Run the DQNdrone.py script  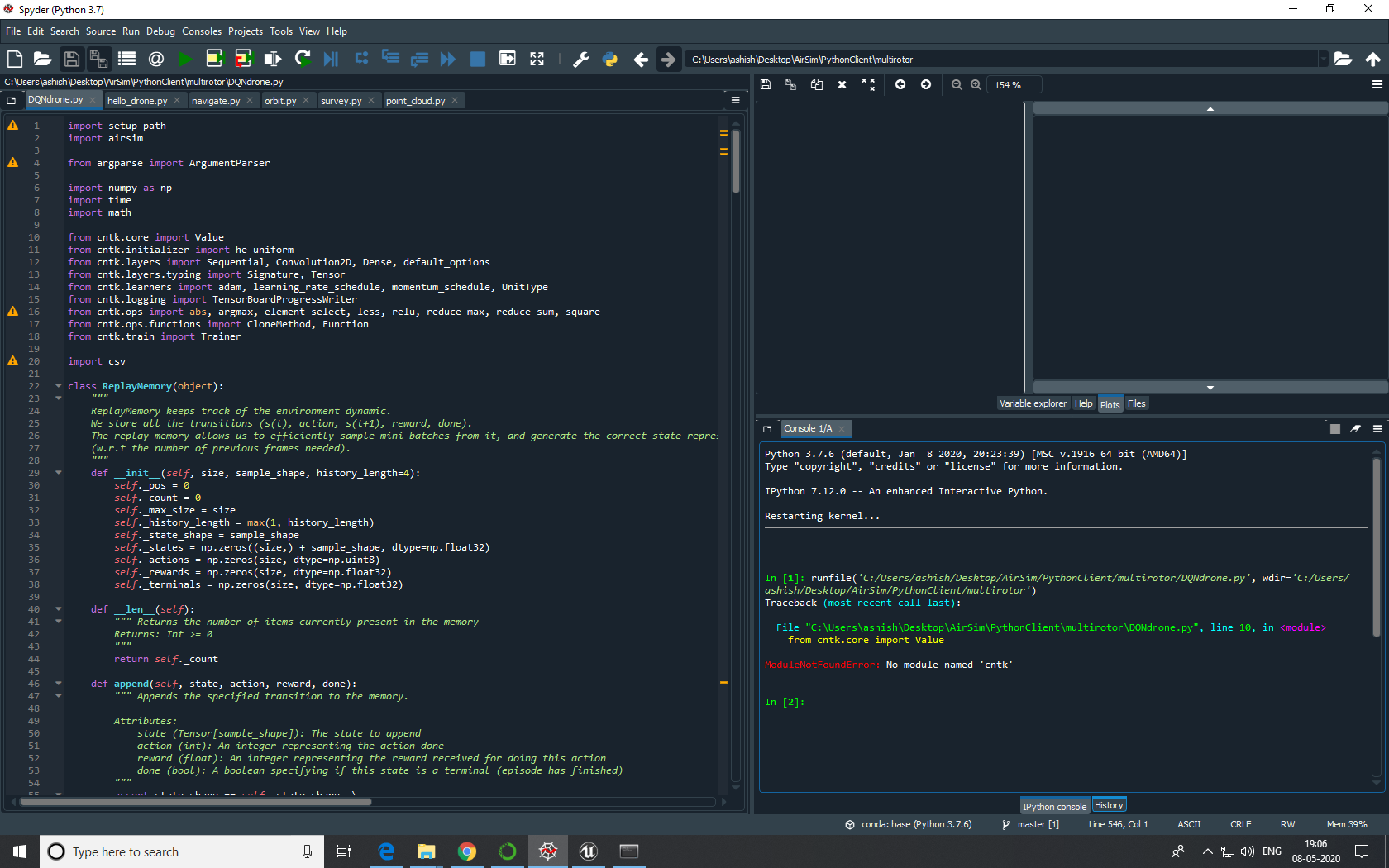point(185,59)
